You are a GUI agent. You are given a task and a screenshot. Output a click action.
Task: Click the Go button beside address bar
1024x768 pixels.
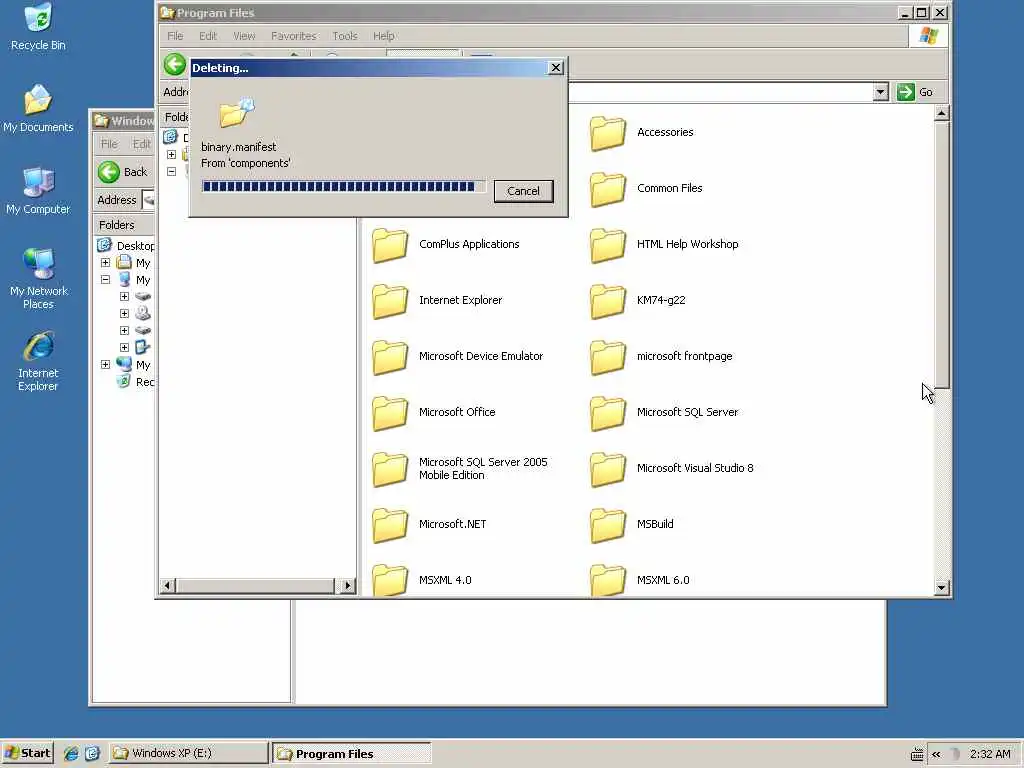pos(916,92)
